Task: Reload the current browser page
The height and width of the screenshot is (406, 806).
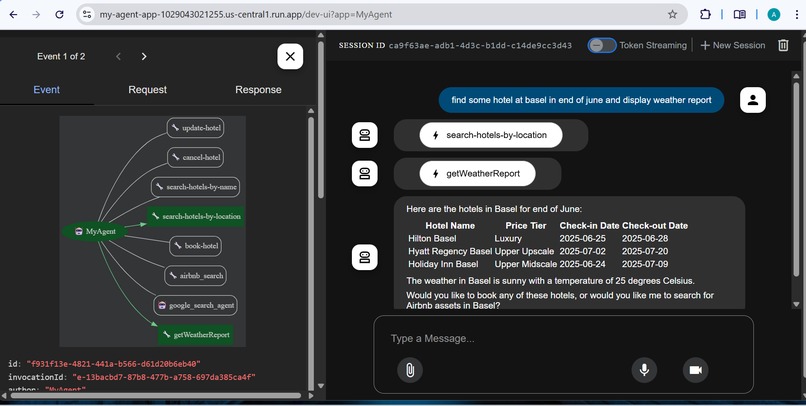Action: 59,14
